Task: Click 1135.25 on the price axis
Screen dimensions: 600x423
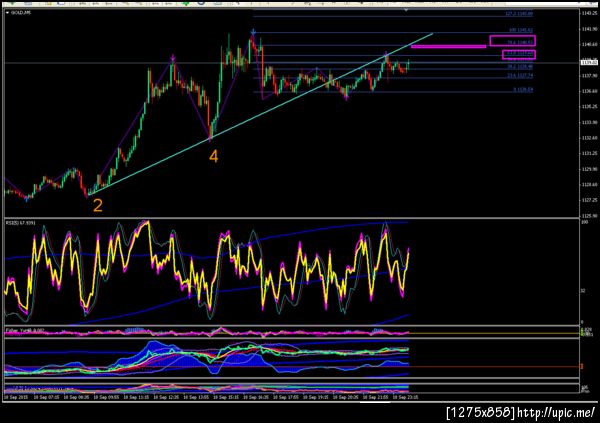Action: (x=589, y=107)
